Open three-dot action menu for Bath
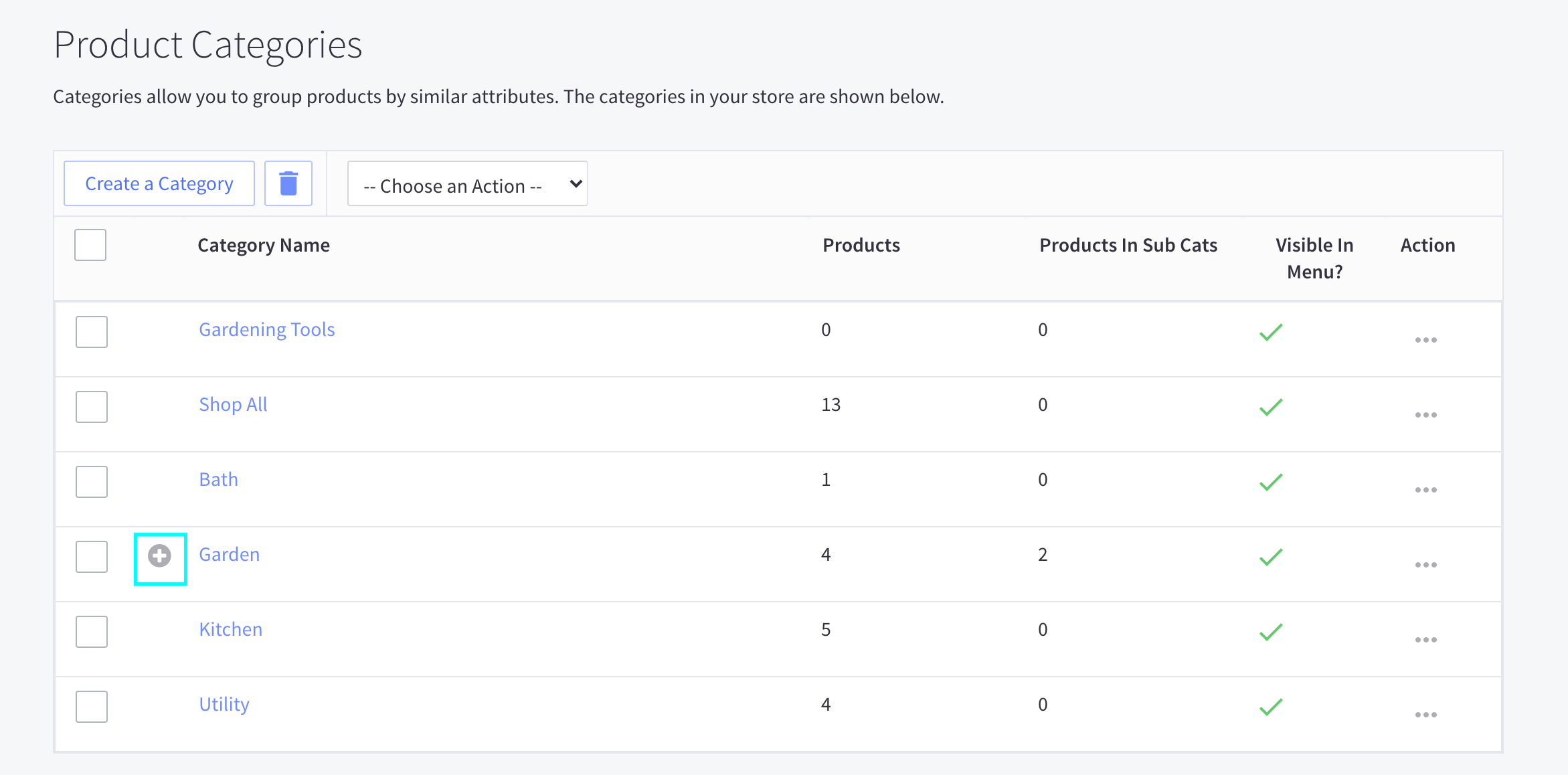 pos(1425,490)
